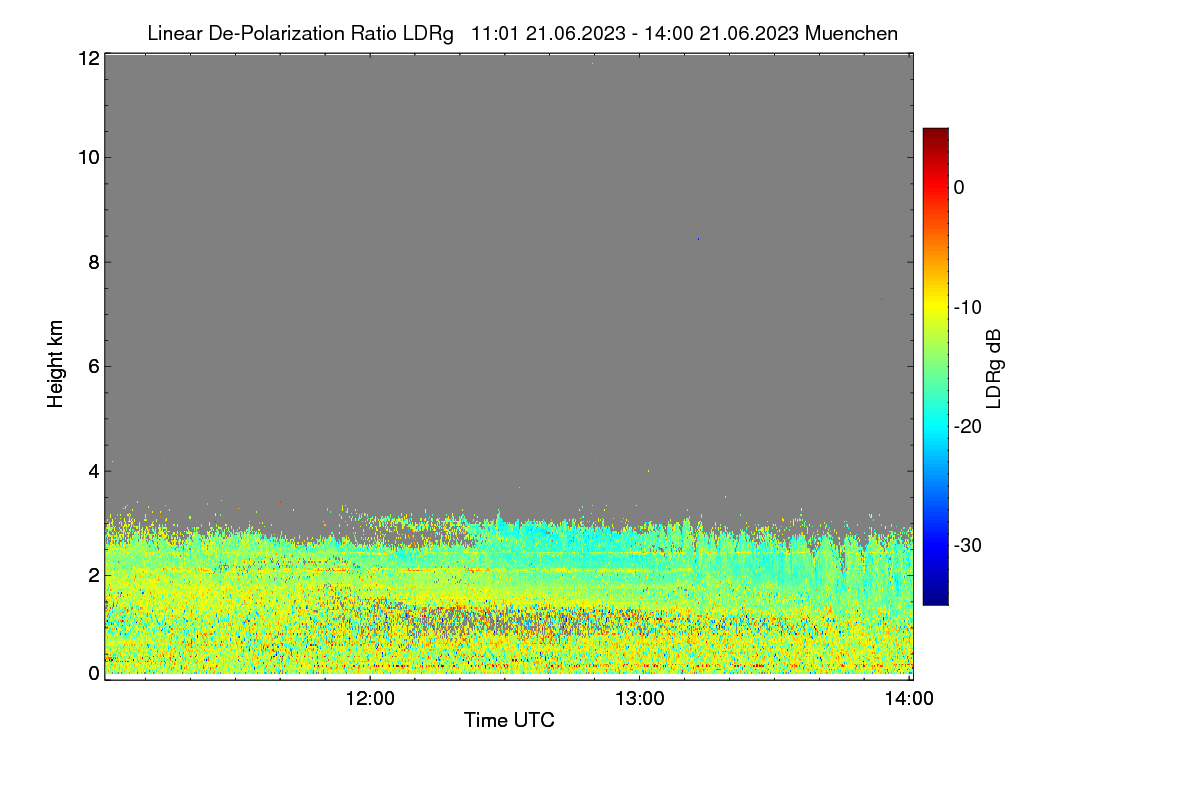This screenshot has width=1200, height=800.
Task: Click the dark red top of the colorbar
Action: coord(935,135)
